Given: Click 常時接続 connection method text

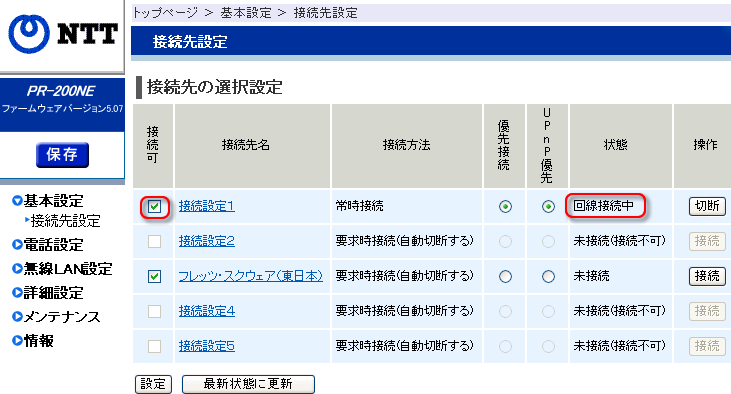Looking at the screenshot, I should click(359, 206).
